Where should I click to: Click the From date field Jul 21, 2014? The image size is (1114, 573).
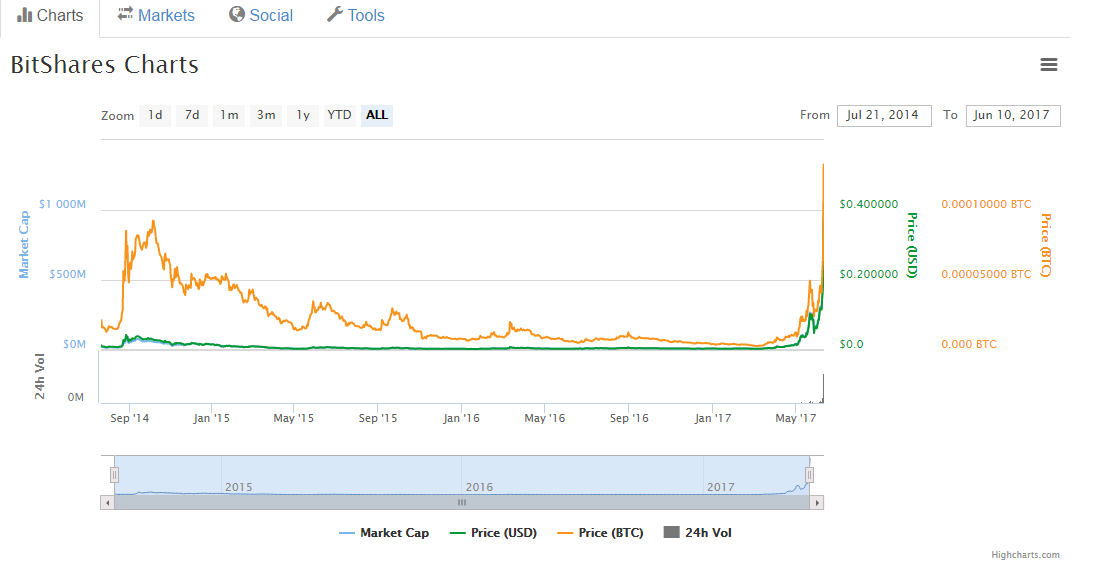pyautogui.click(x=884, y=116)
